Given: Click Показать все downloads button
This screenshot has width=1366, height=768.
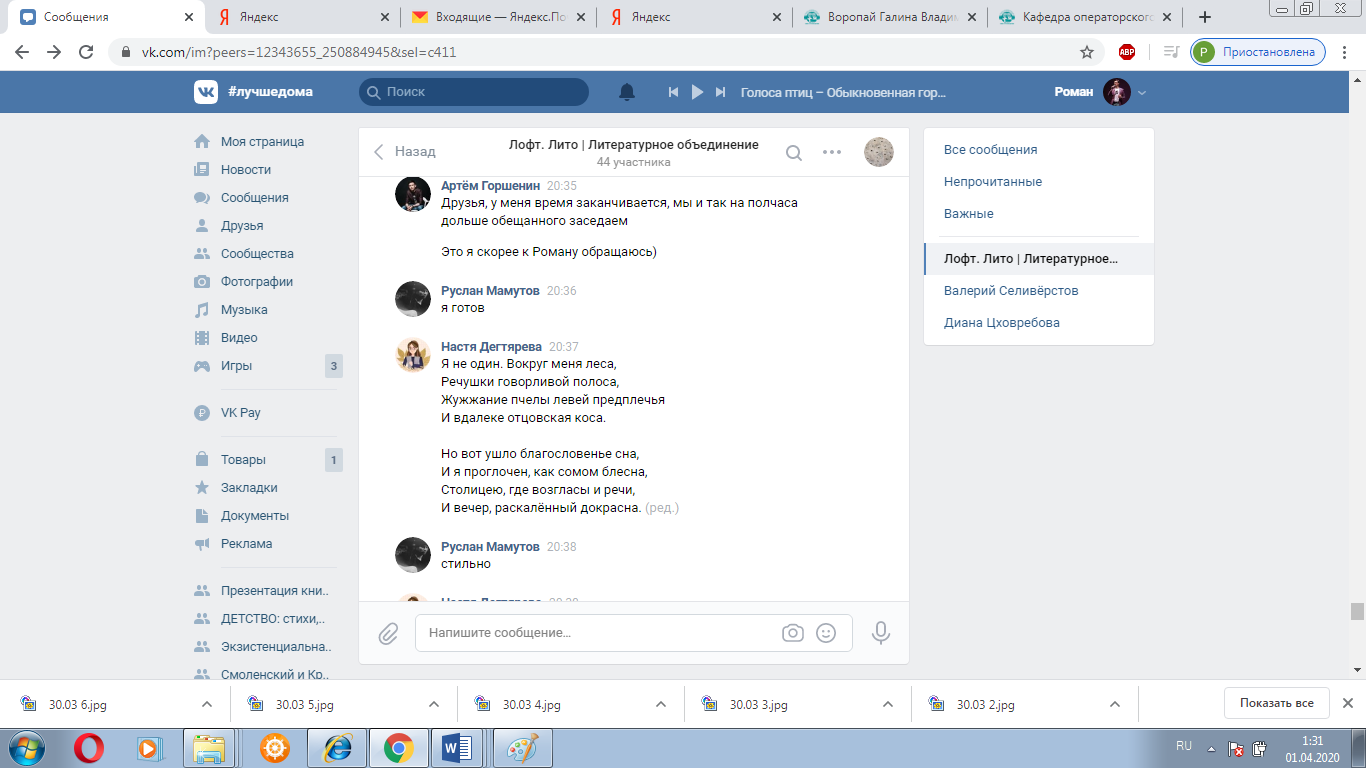Looking at the screenshot, I should pyautogui.click(x=1276, y=703).
